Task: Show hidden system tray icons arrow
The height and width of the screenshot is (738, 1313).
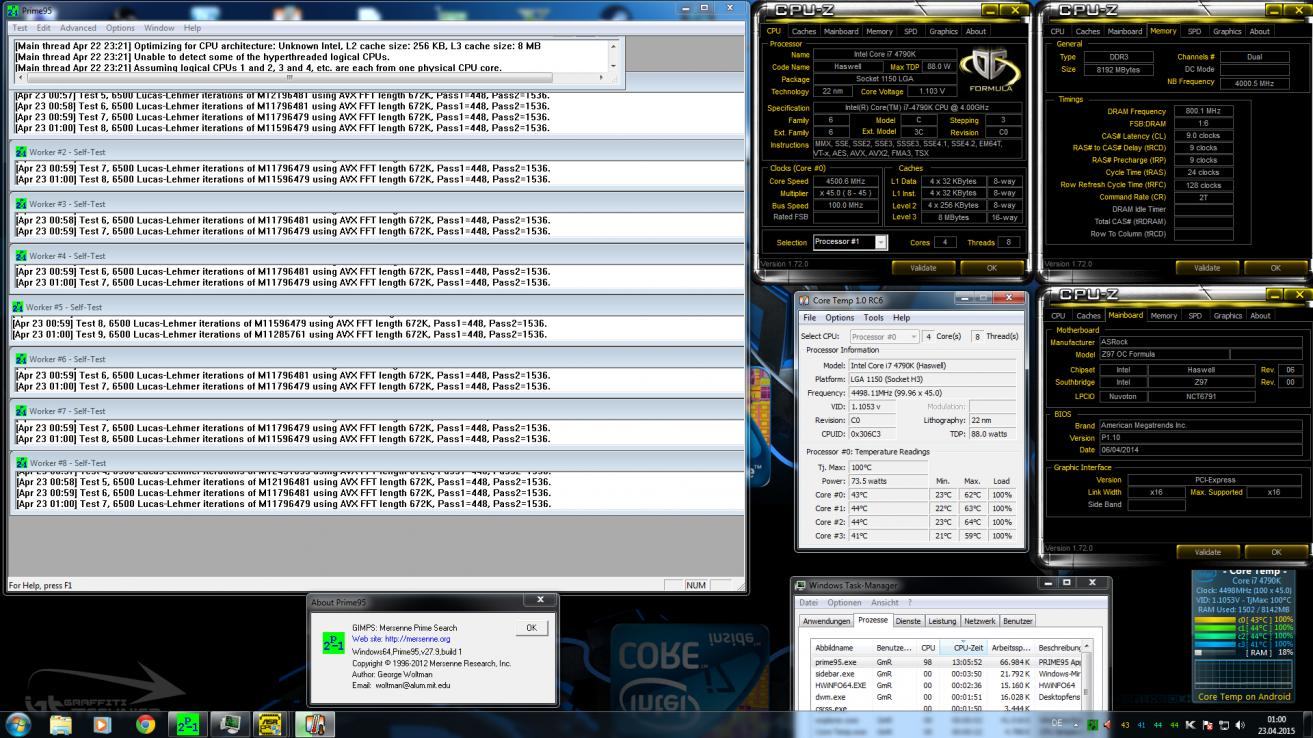Action: (1077, 724)
